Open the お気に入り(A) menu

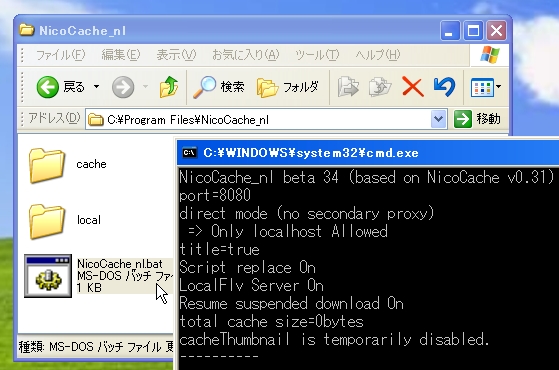[246, 55]
